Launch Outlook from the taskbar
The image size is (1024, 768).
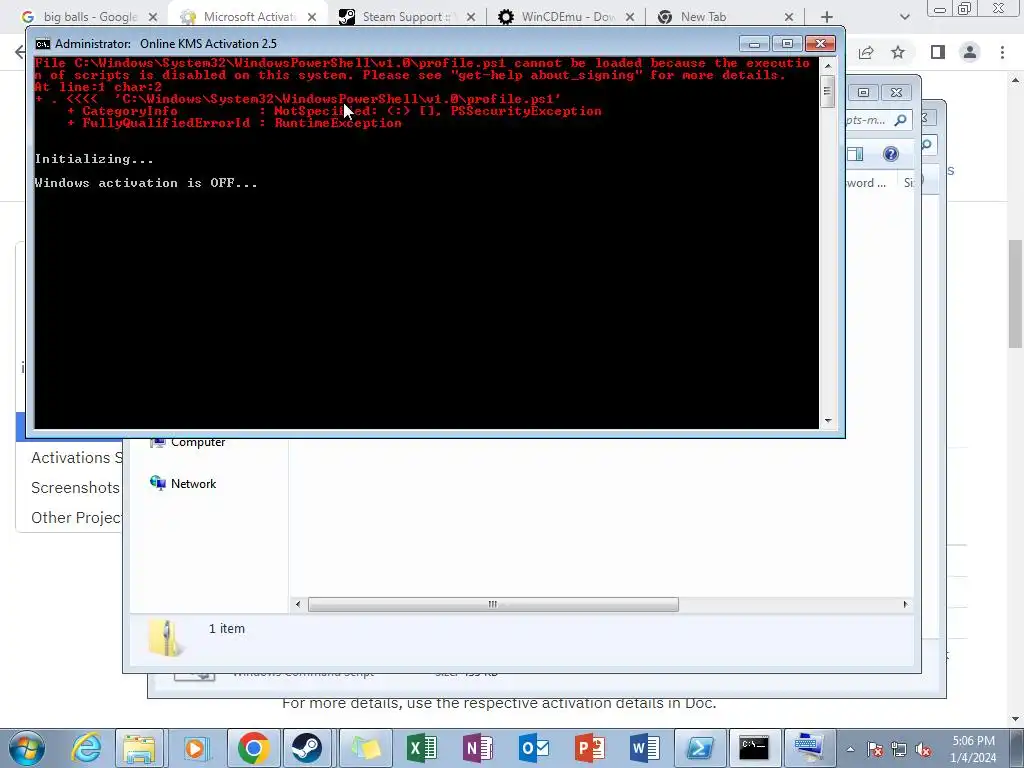pyautogui.click(x=534, y=748)
